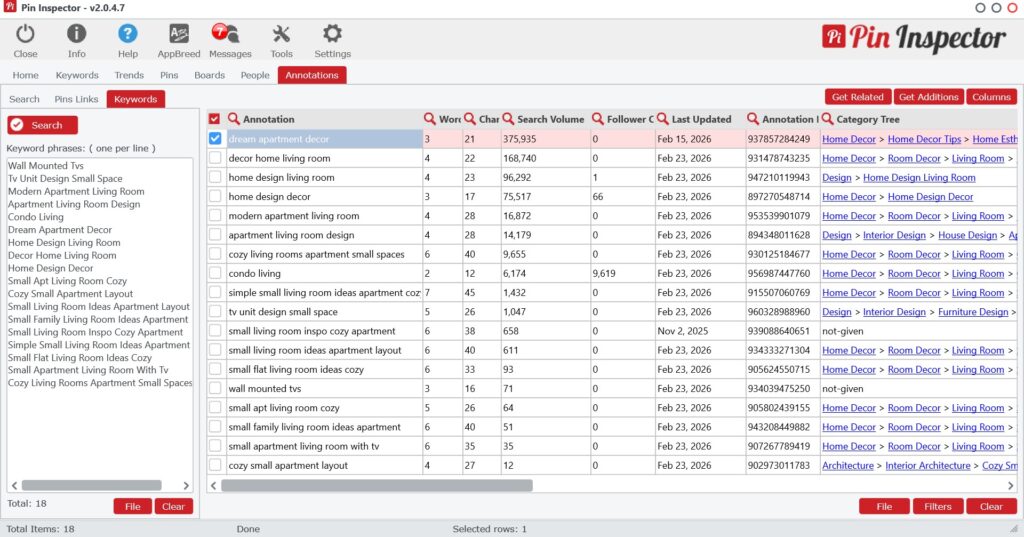Click the Pin Inspector title bar app icon
Viewport: 1024px width, 537px height.
10,7
